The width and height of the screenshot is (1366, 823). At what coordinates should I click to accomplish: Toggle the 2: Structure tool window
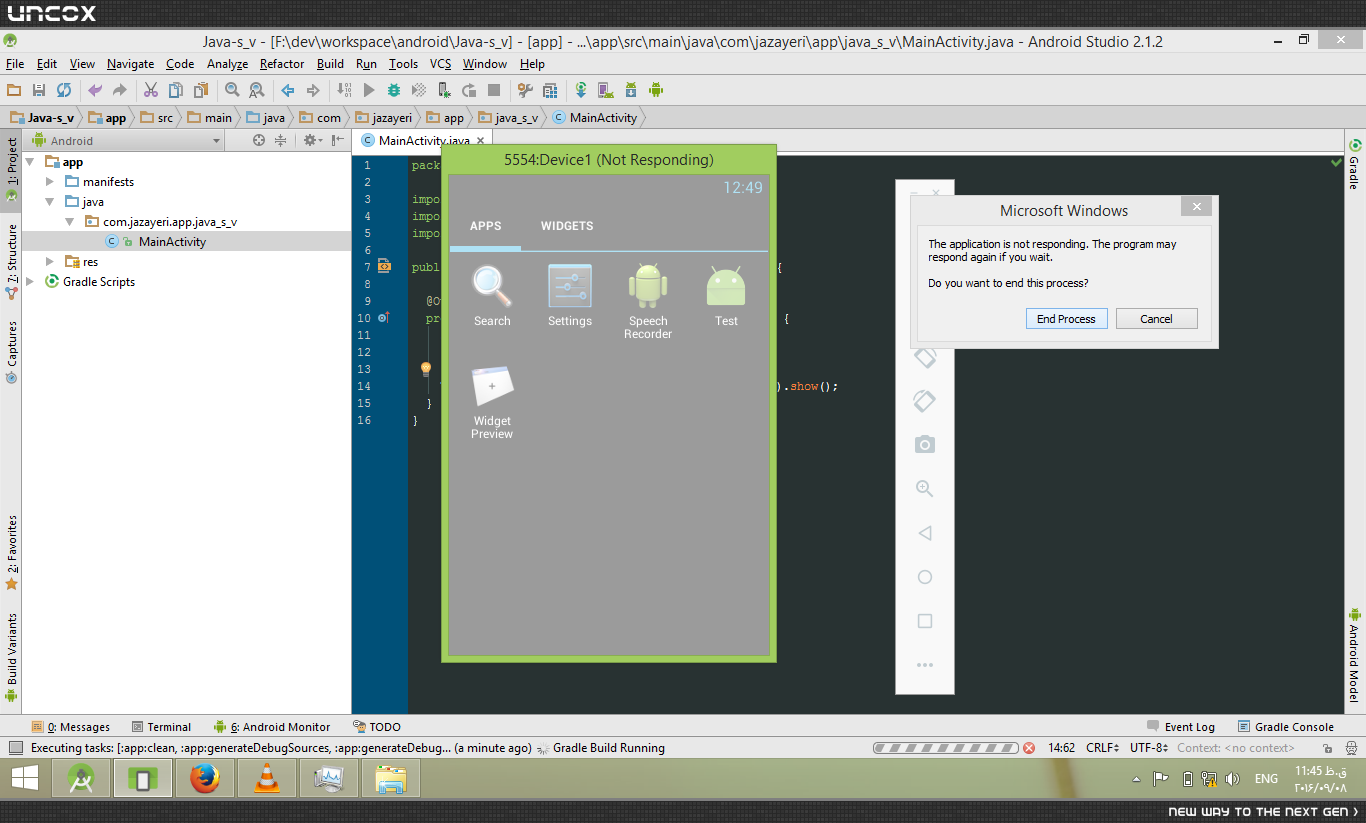11,261
